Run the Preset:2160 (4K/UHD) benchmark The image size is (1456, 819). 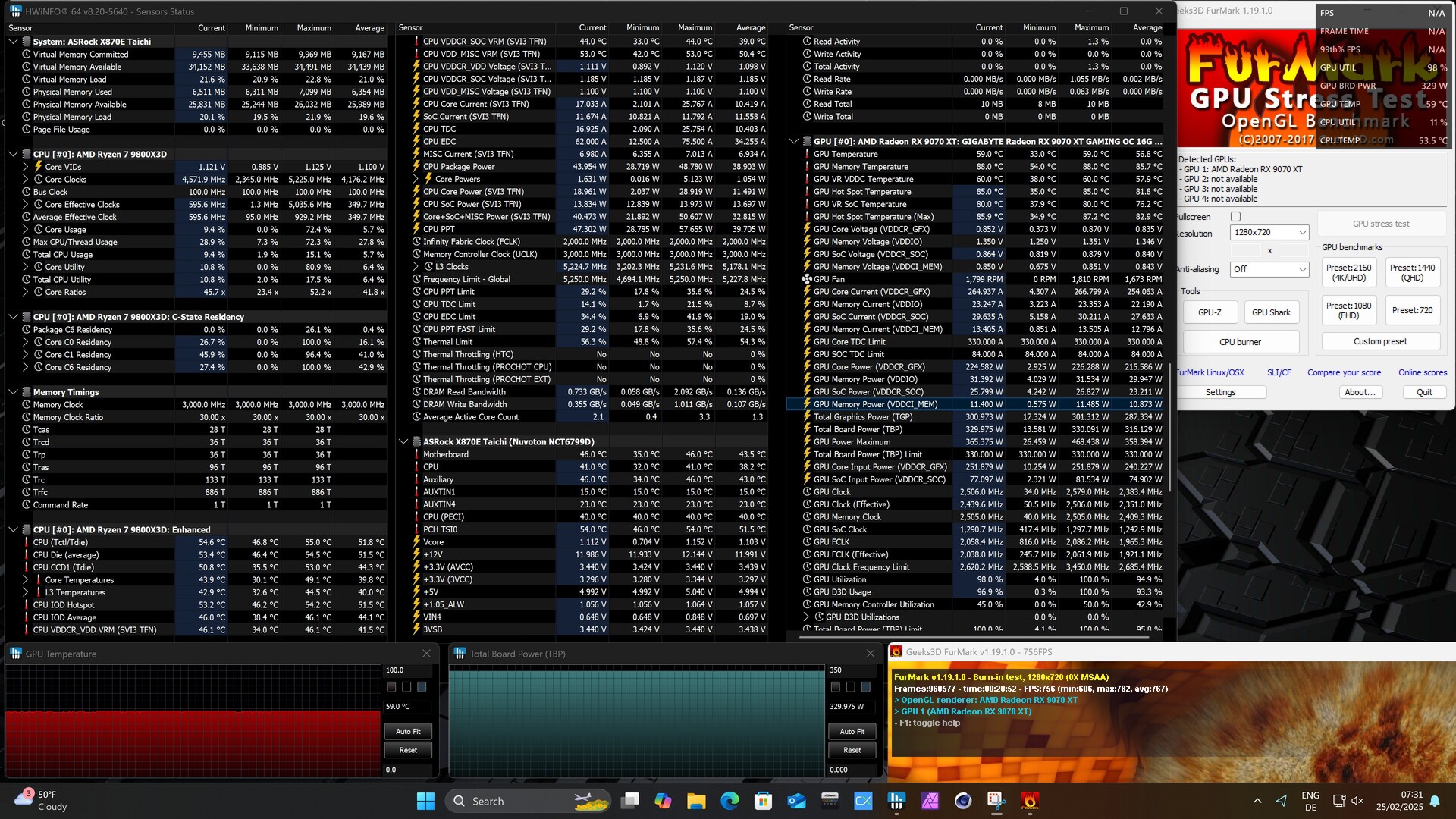(x=1348, y=273)
